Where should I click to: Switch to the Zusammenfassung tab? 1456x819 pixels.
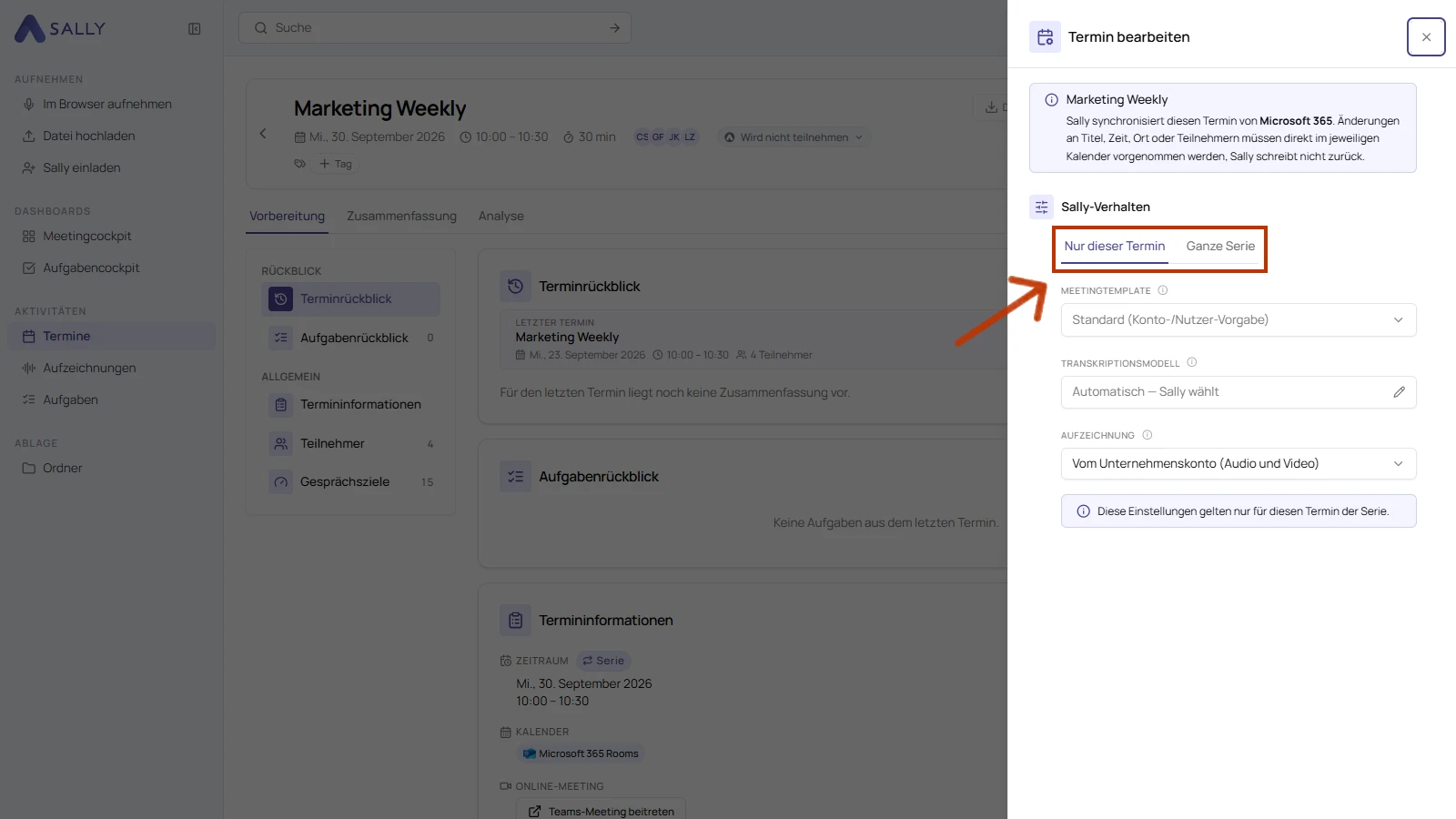pyautogui.click(x=401, y=217)
